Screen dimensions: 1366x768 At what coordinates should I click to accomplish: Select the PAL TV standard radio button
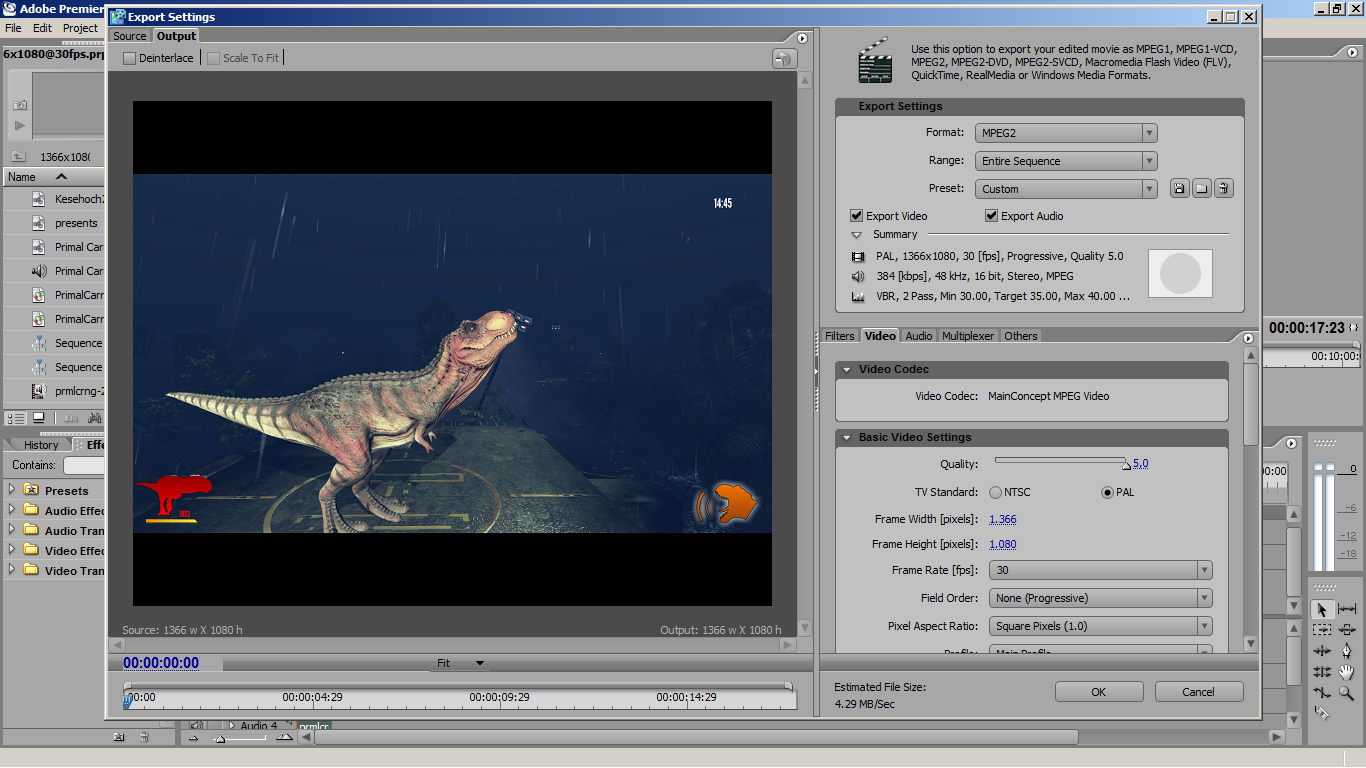pyautogui.click(x=1107, y=493)
